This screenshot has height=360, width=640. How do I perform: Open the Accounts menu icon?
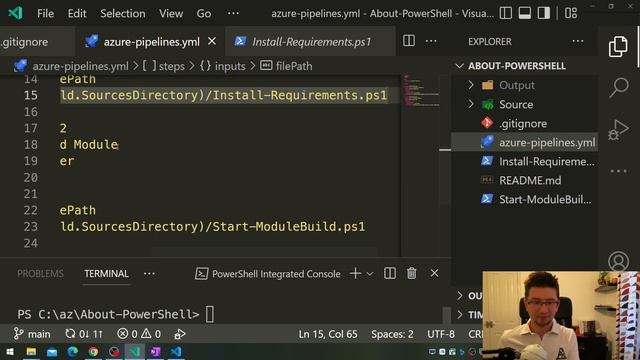618,261
